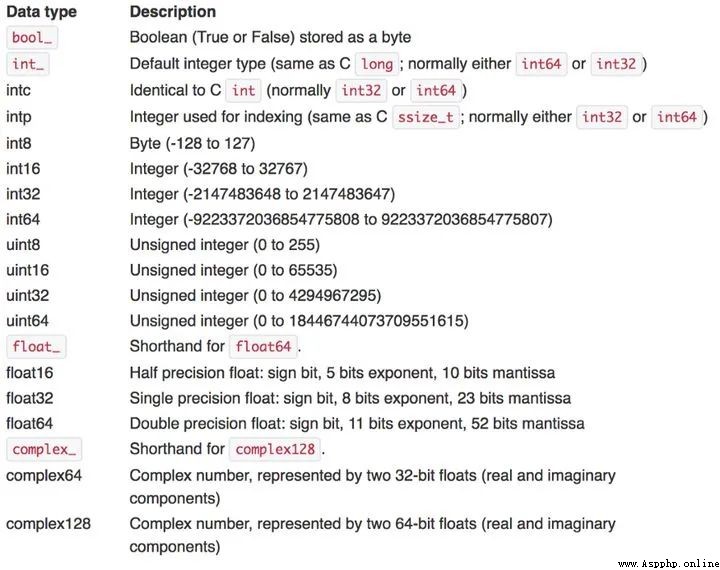720x570 pixels.
Task: Click the complex64 data type cell
Action: (44, 475)
